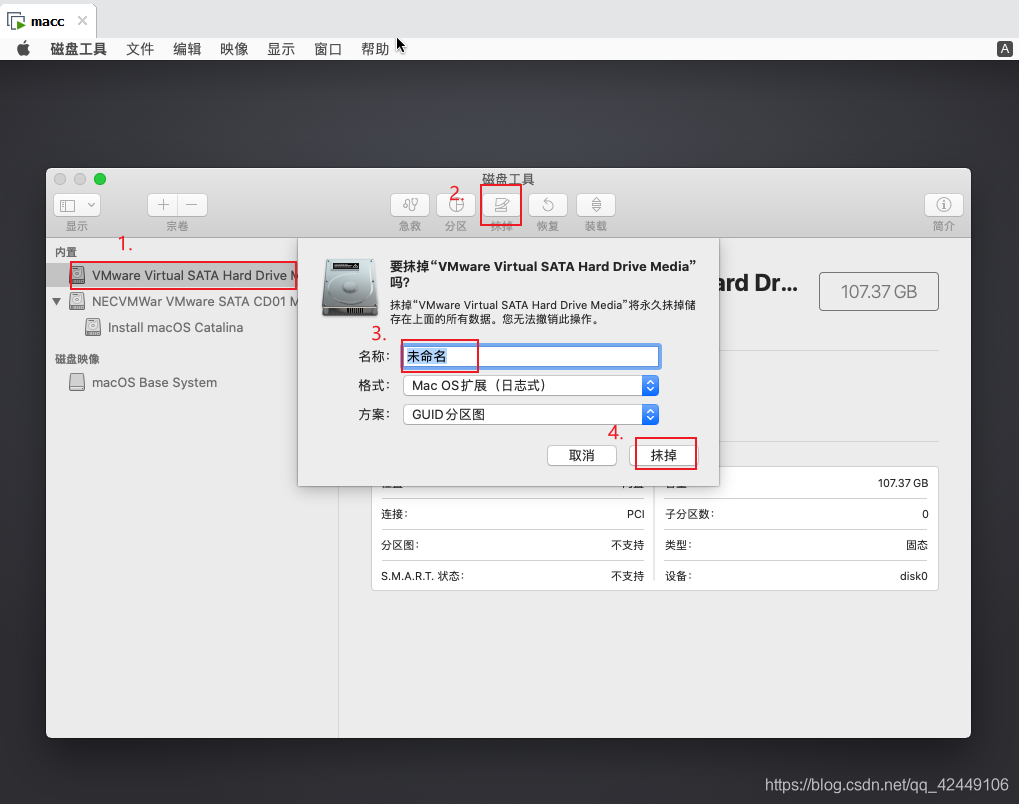Open the 显示 (View) menu
Screen dimensions: 1019x804
(x=281, y=49)
